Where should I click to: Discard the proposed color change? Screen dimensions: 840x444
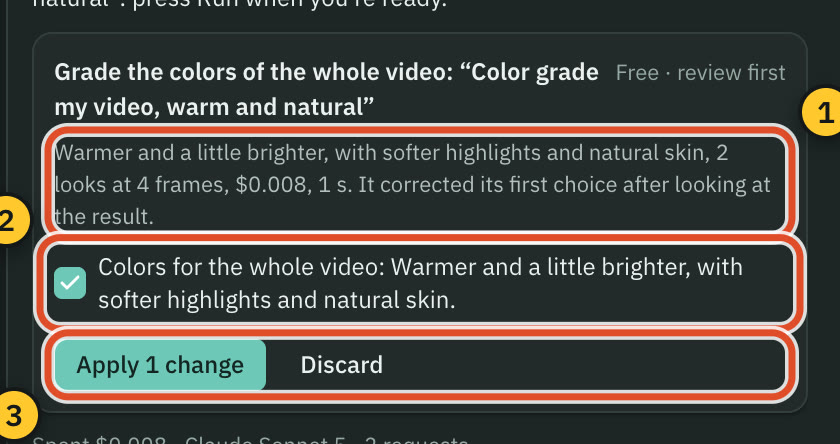click(342, 365)
